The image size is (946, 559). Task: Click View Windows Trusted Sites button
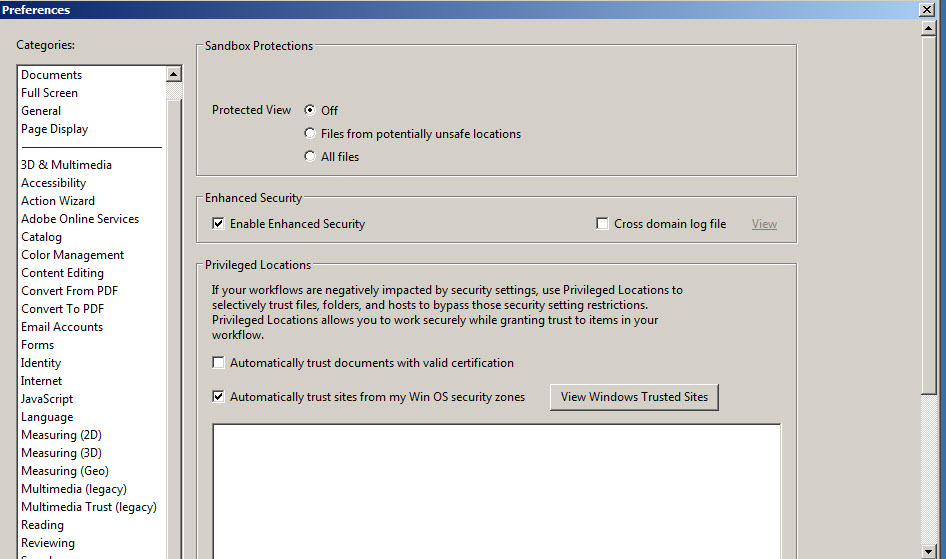634,397
